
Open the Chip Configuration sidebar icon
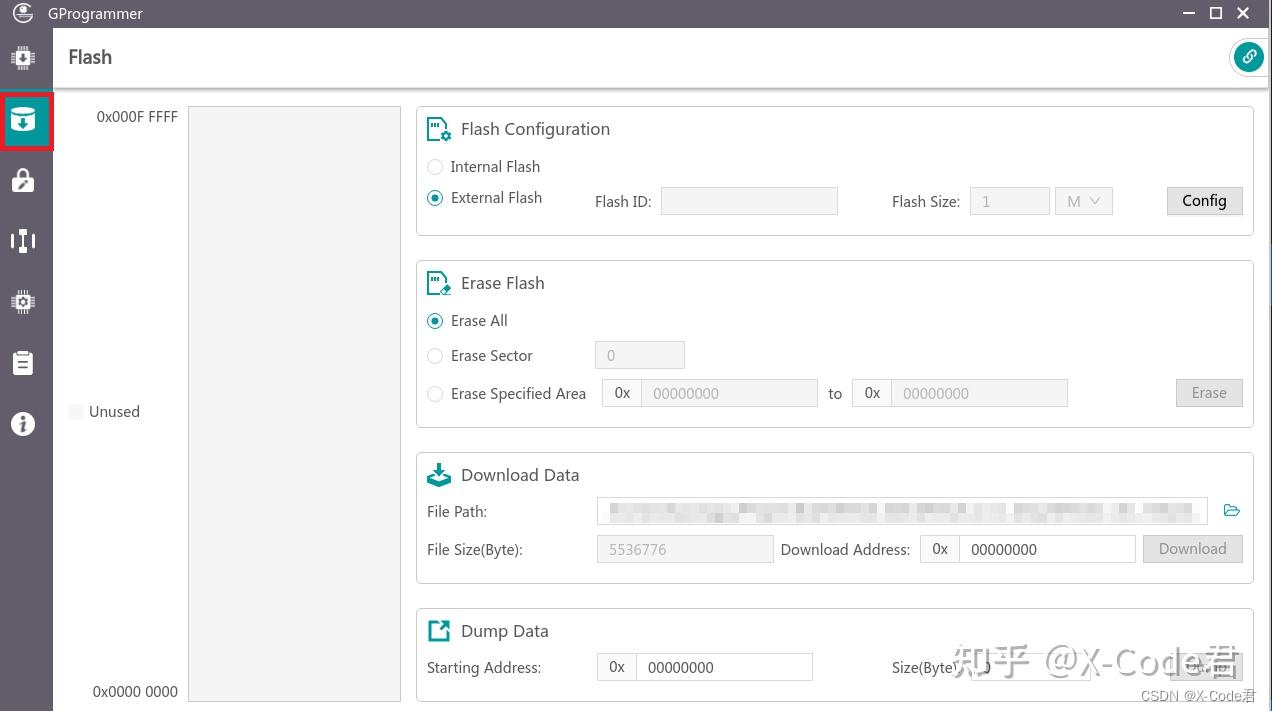click(x=23, y=302)
